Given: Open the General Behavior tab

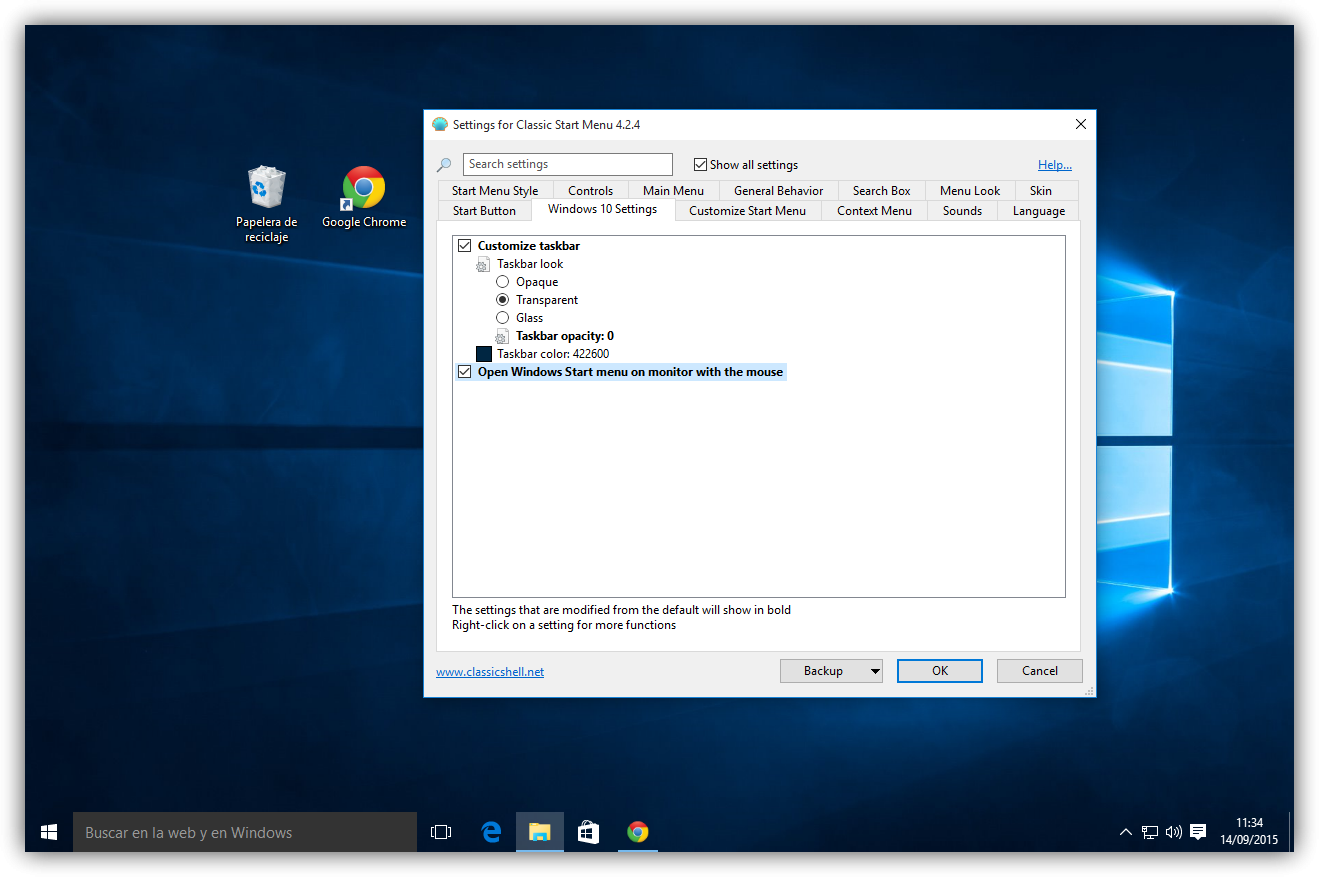Looking at the screenshot, I should [x=778, y=191].
